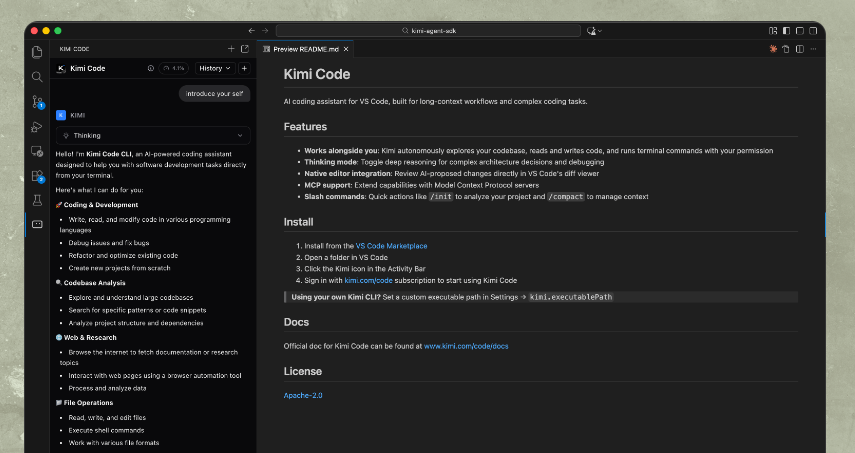The image size is (855, 453).
Task: Click the kimi-agent-sdk command center search
Action: coord(428,31)
